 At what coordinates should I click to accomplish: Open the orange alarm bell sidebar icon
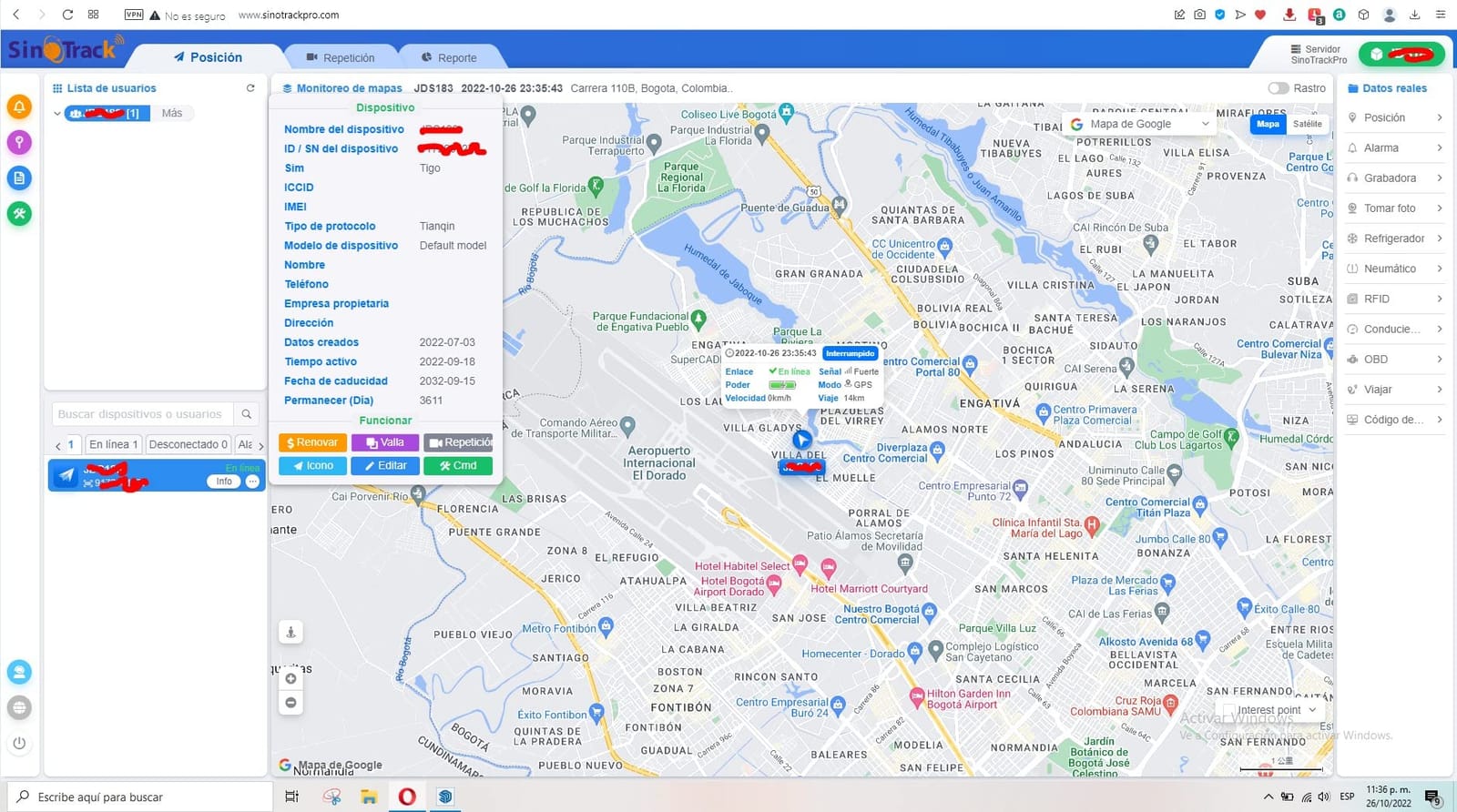click(x=19, y=107)
